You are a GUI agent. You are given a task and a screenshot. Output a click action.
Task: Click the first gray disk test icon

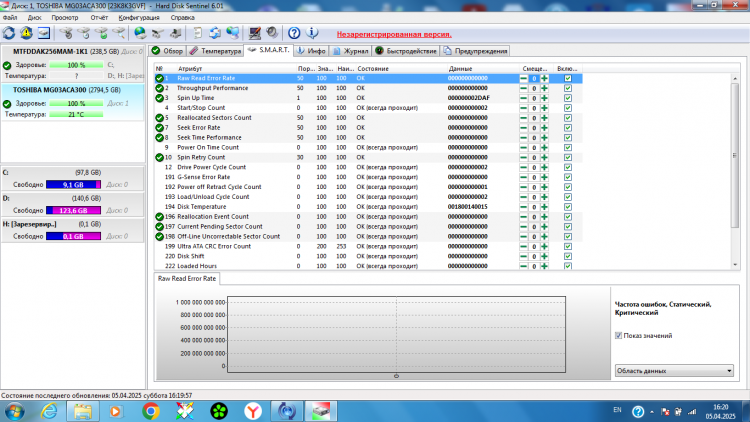point(66,33)
